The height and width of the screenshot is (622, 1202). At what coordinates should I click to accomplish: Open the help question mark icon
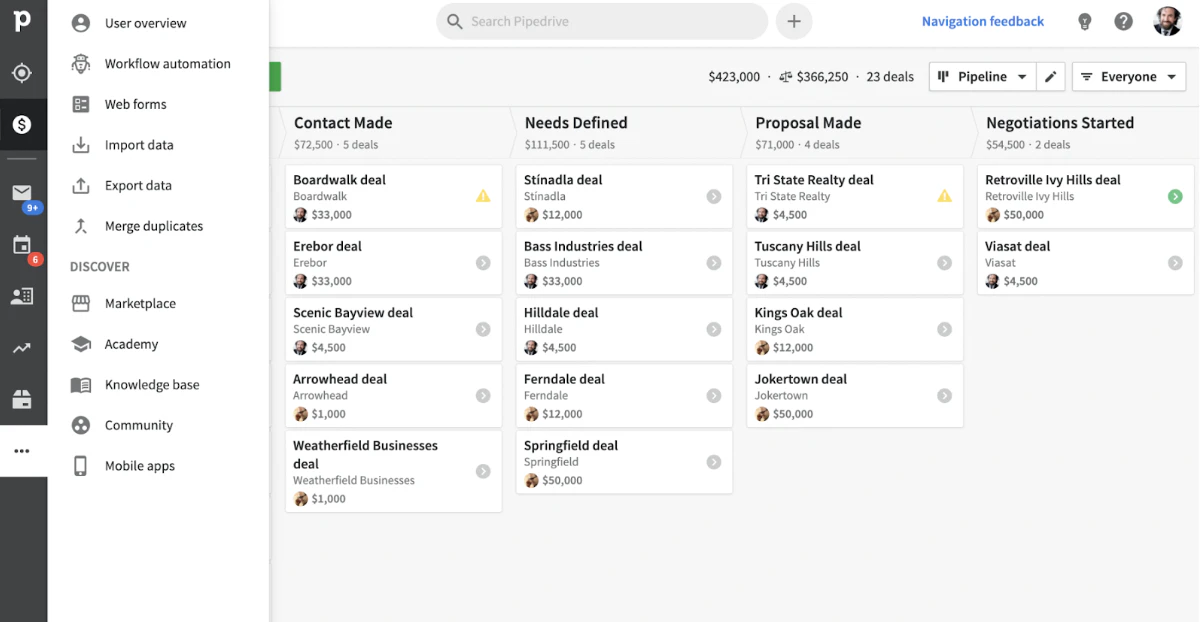click(1124, 21)
